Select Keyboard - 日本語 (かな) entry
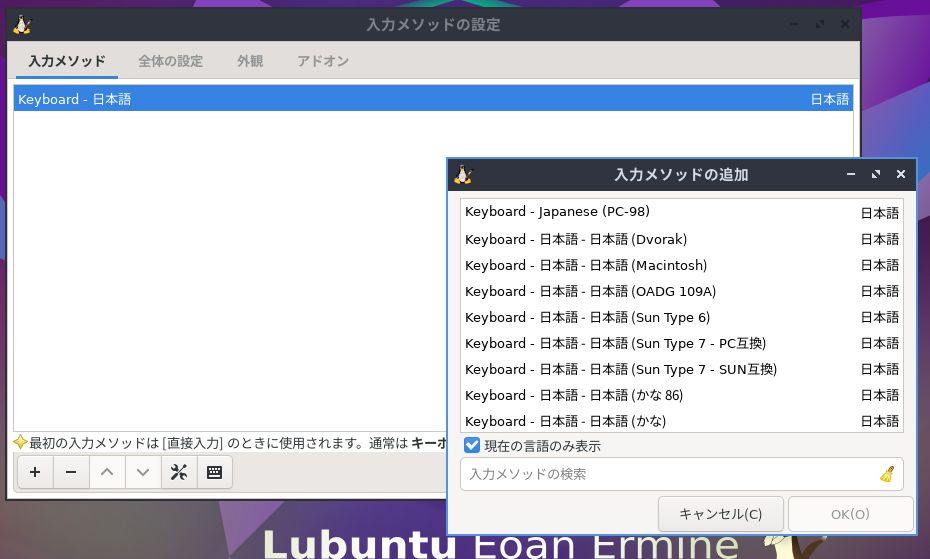The image size is (930, 559). point(681,421)
